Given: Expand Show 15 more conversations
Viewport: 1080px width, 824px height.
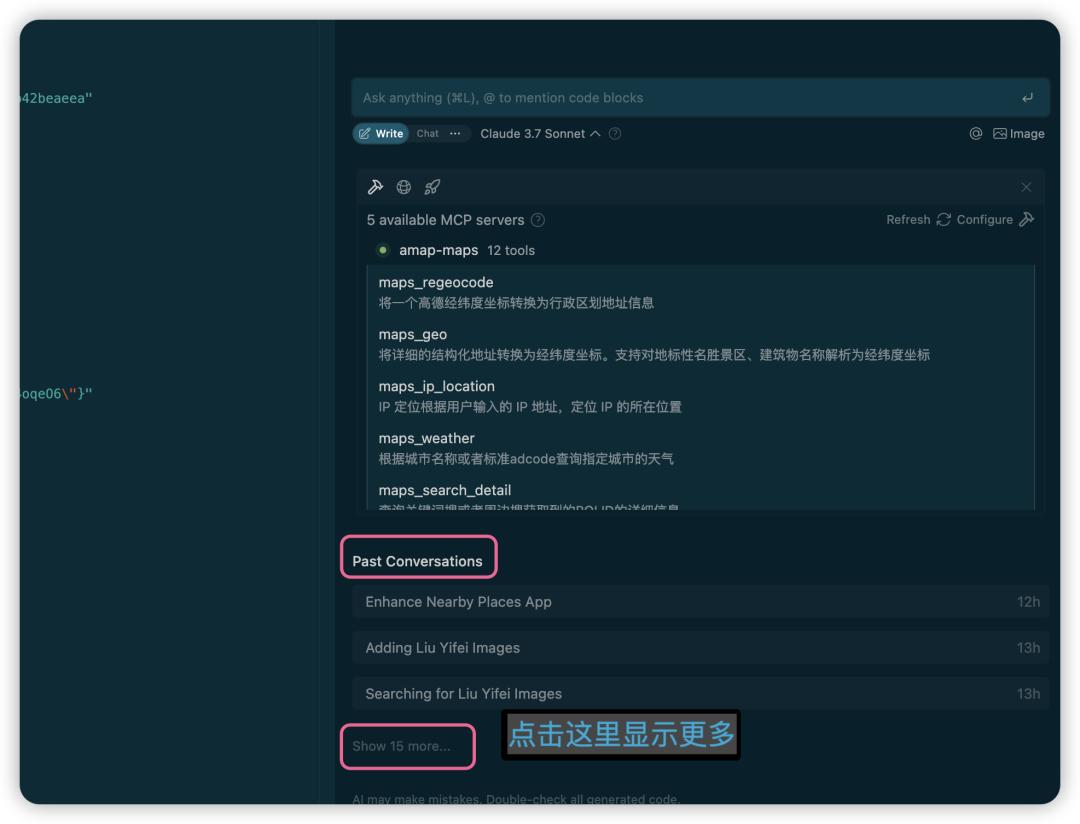Looking at the screenshot, I should 402,746.
